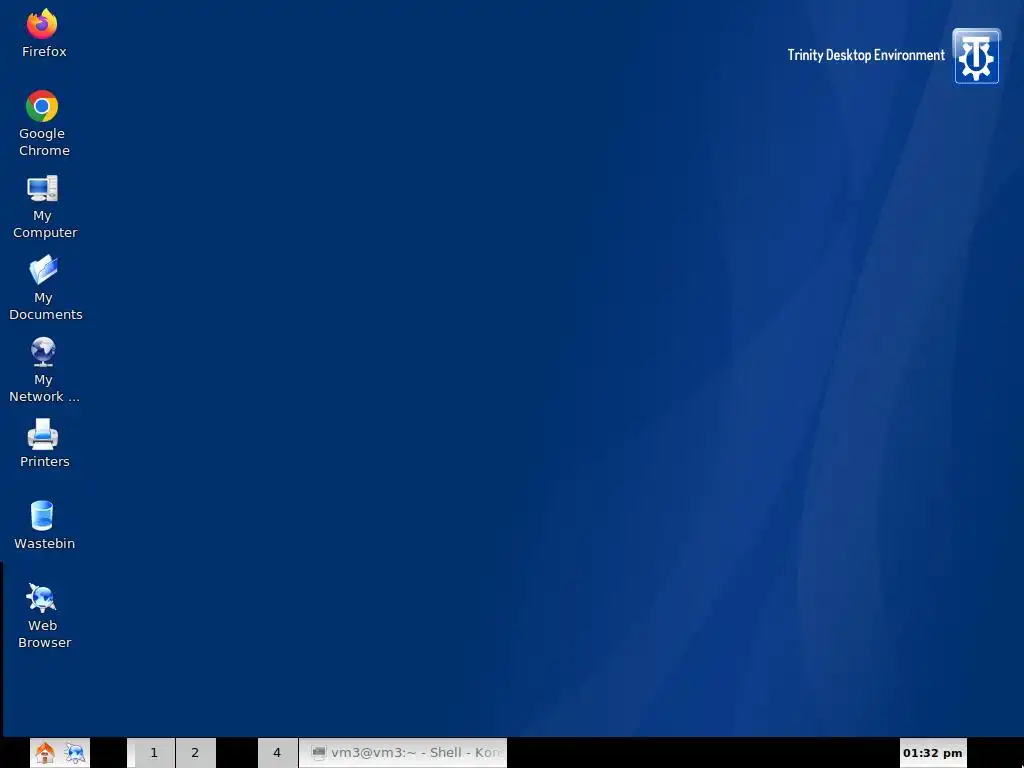
Task: Switch to virtual desktop 2
Action: point(195,753)
